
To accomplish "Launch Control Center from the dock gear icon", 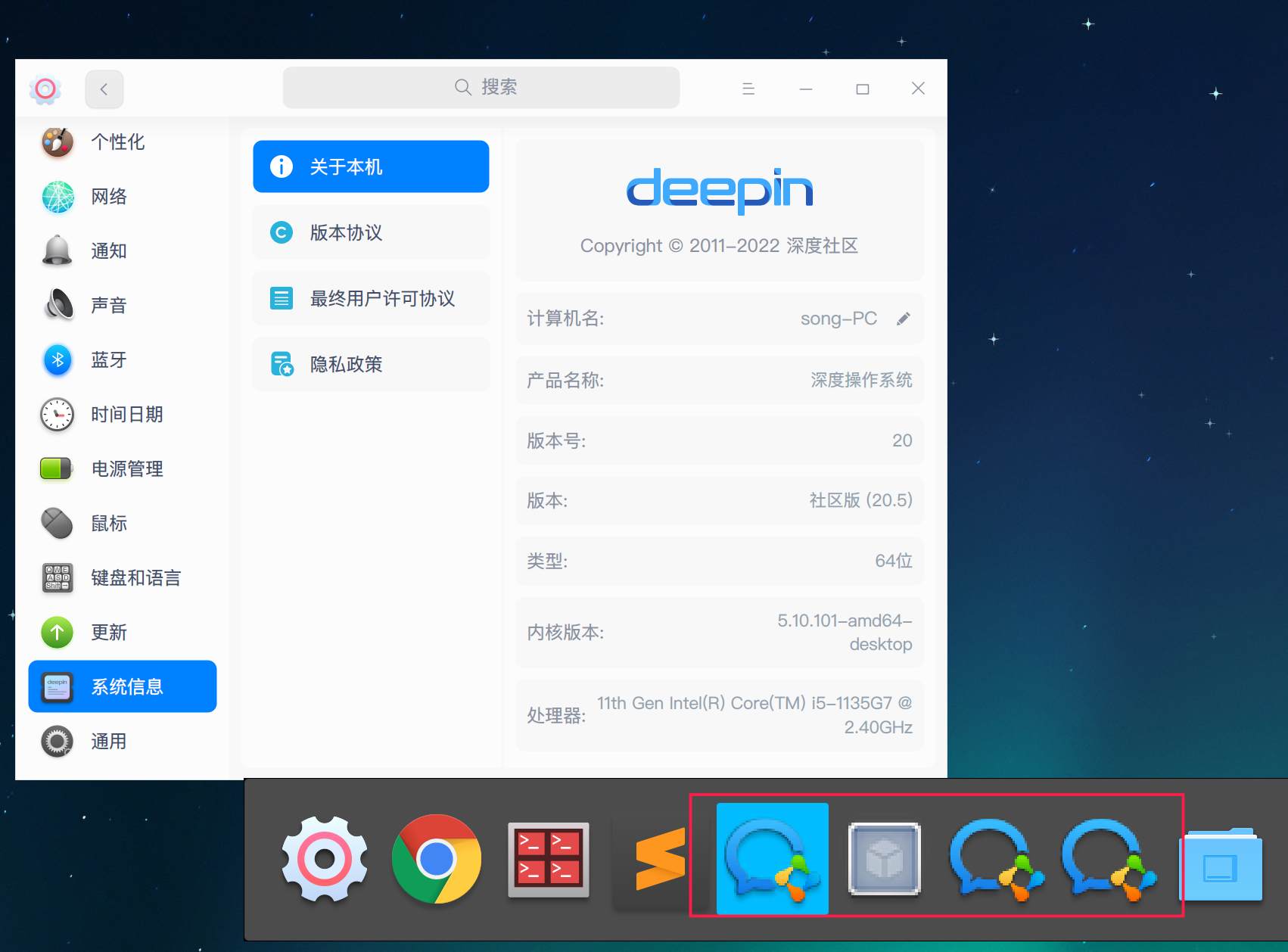I will click(325, 859).
